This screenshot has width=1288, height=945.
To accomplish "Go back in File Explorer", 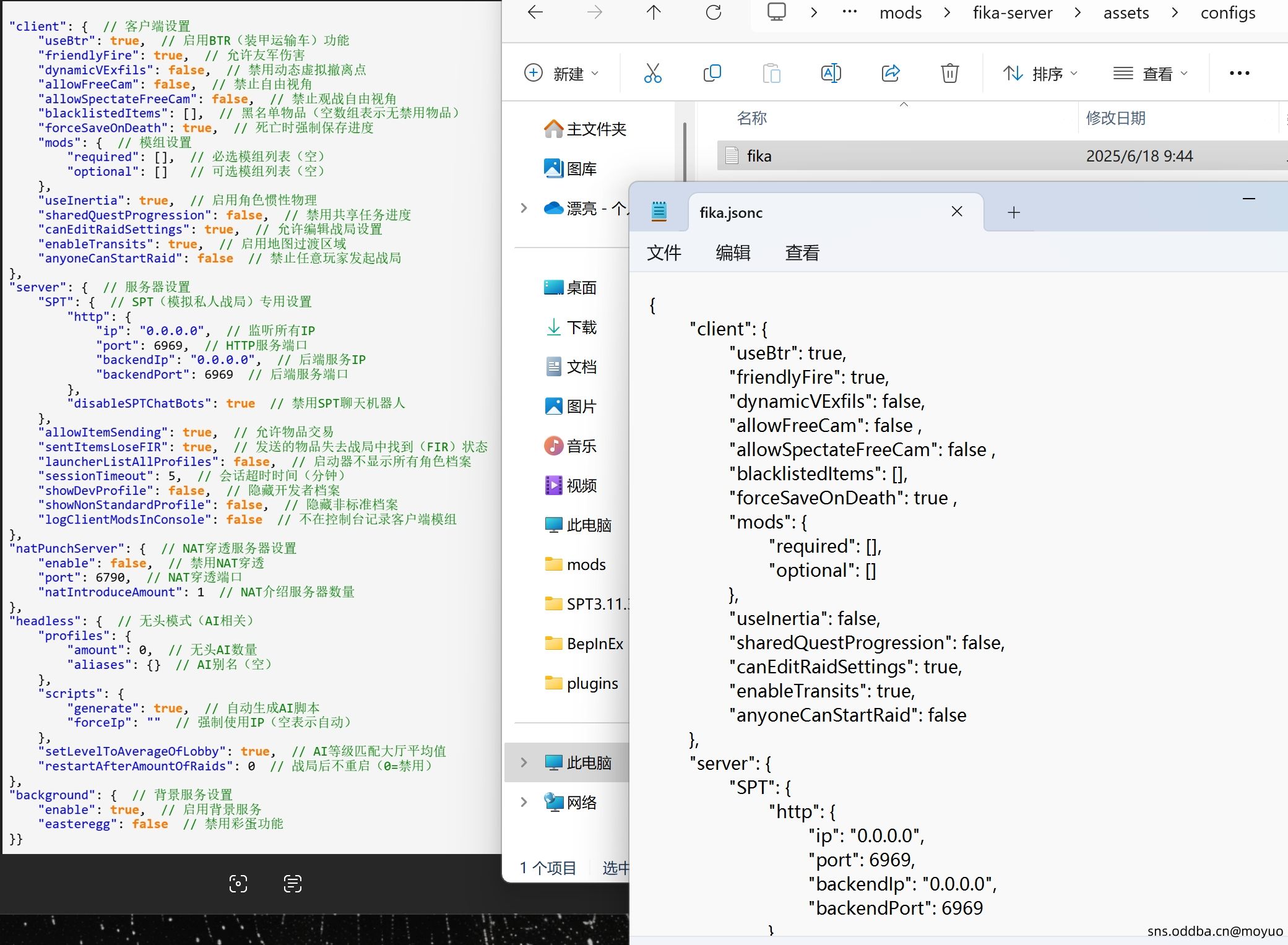I will [x=535, y=12].
